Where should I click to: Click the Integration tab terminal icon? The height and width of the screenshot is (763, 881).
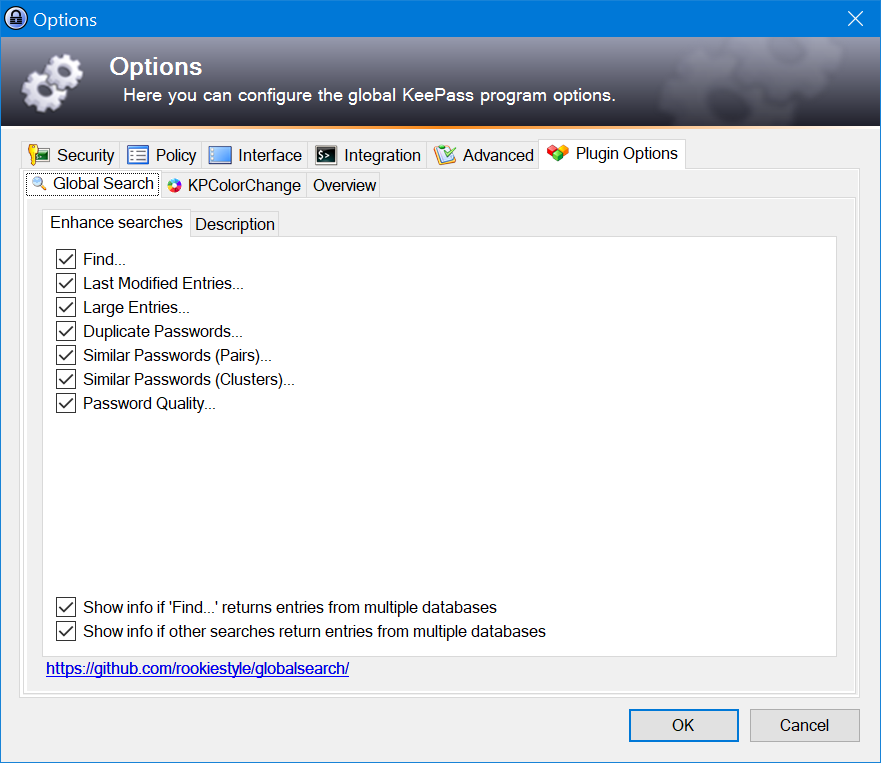[326, 155]
